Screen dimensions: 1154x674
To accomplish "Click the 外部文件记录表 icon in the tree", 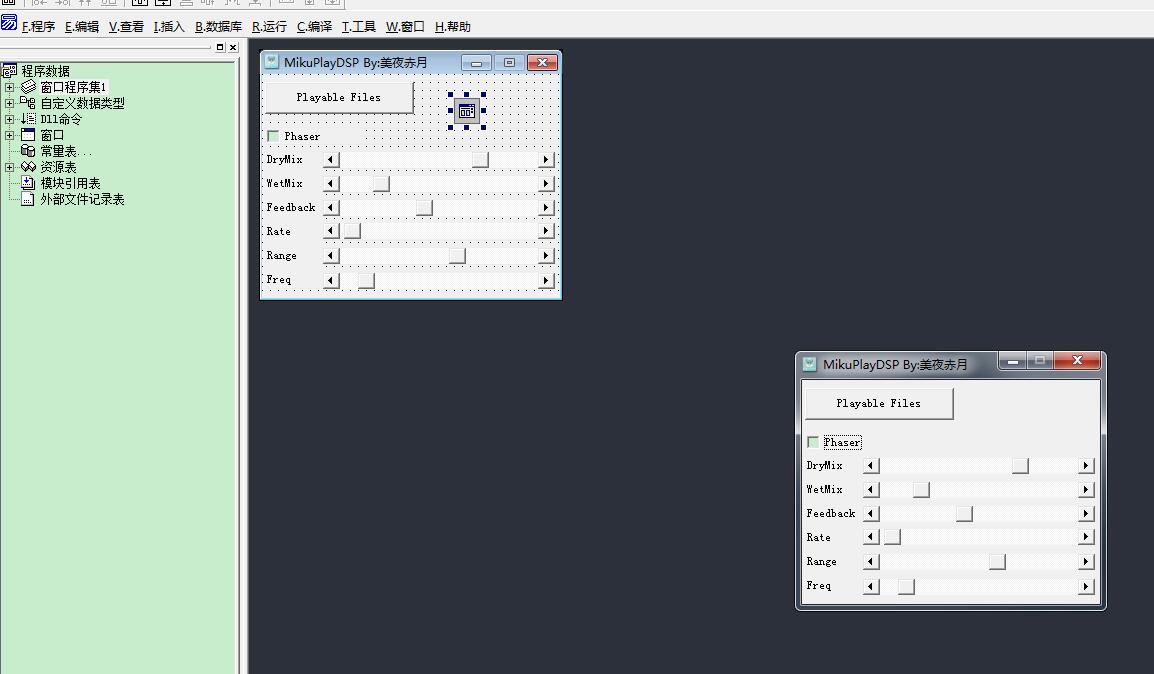I will pyautogui.click(x=28, y=199).
